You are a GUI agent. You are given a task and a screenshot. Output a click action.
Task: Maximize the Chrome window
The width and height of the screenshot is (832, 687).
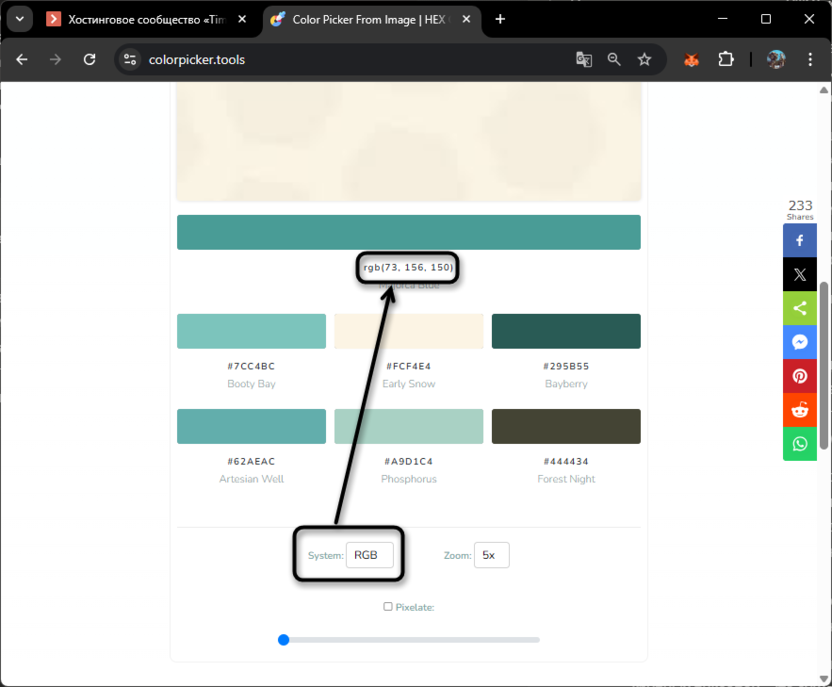tap(766, 19)
